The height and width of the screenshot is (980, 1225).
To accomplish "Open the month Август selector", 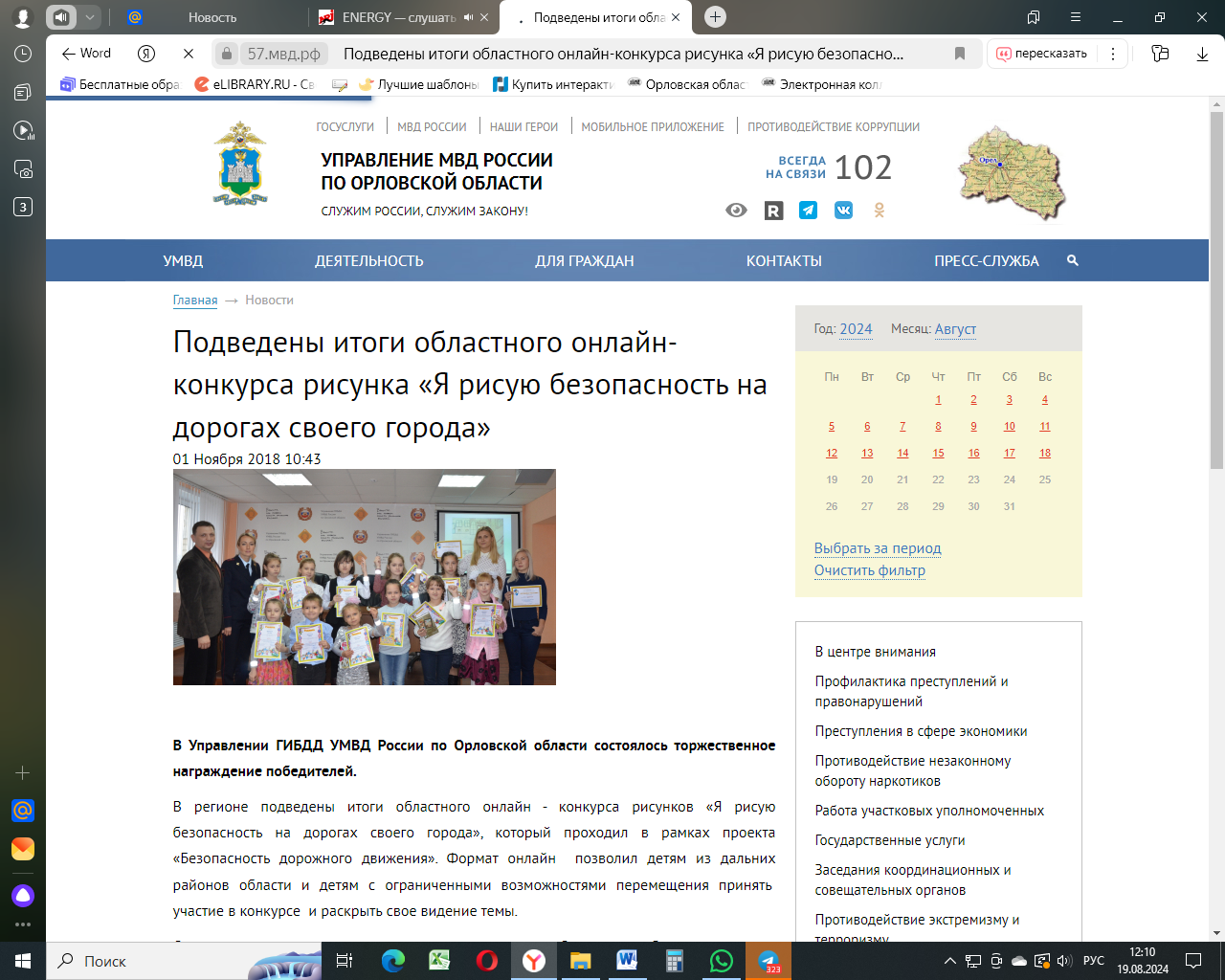I will tap(955, 329).
